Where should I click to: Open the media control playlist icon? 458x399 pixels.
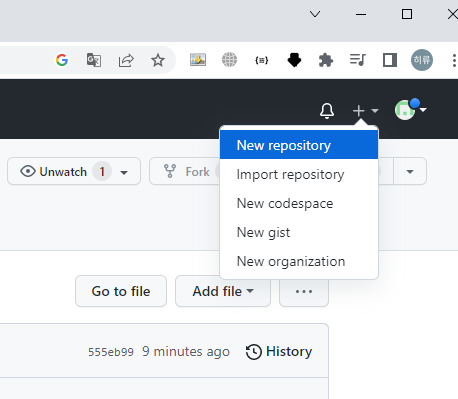[358, 60]
